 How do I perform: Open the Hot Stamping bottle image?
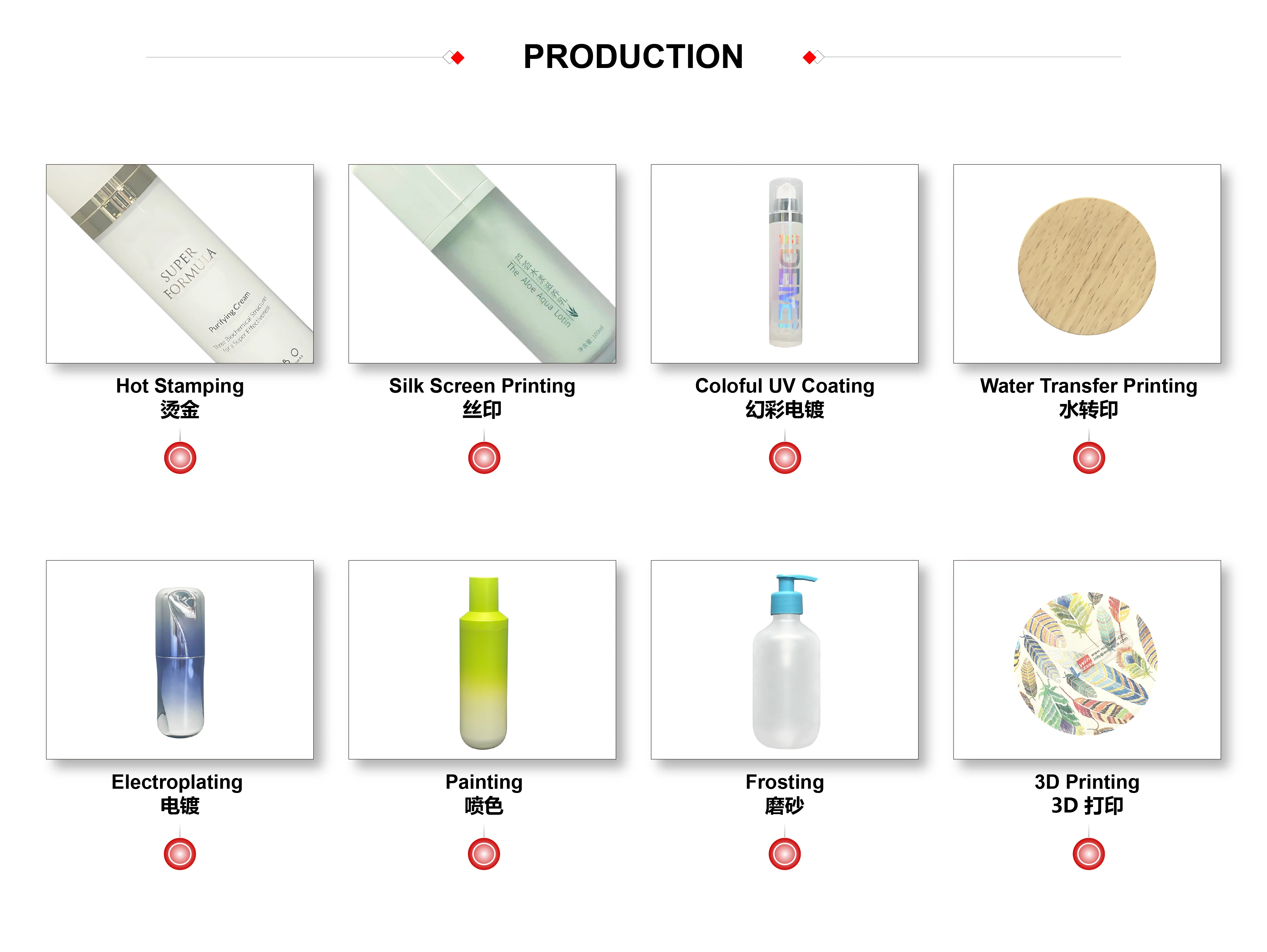coord(180,263)
